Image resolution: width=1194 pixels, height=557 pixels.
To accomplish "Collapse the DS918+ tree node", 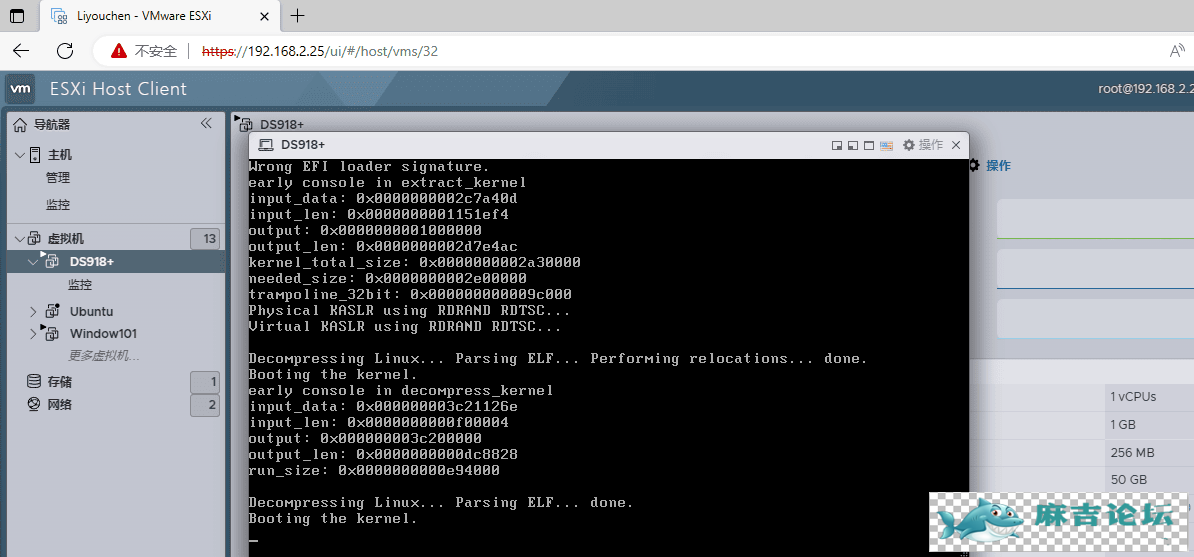I will click(32, 261).
